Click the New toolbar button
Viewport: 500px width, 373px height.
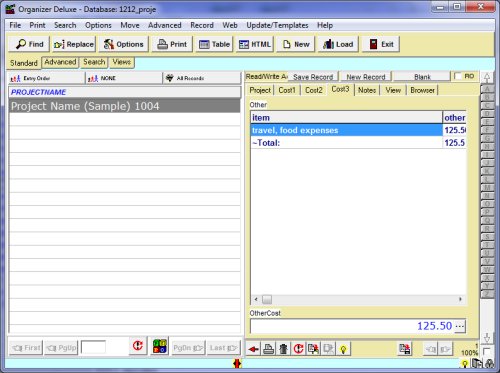296,44
